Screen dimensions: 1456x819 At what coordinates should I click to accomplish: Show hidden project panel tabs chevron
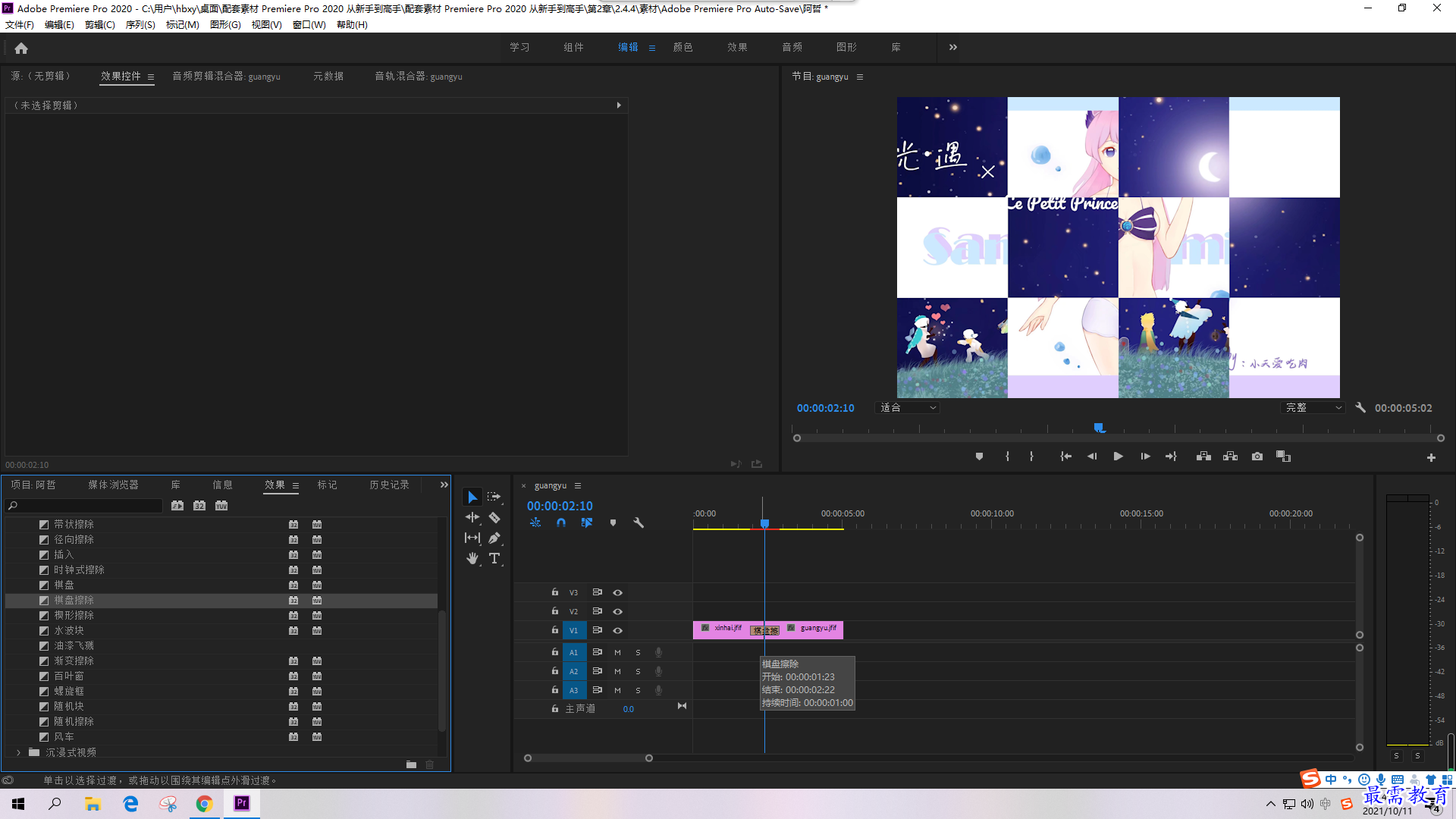pos(444,485)
